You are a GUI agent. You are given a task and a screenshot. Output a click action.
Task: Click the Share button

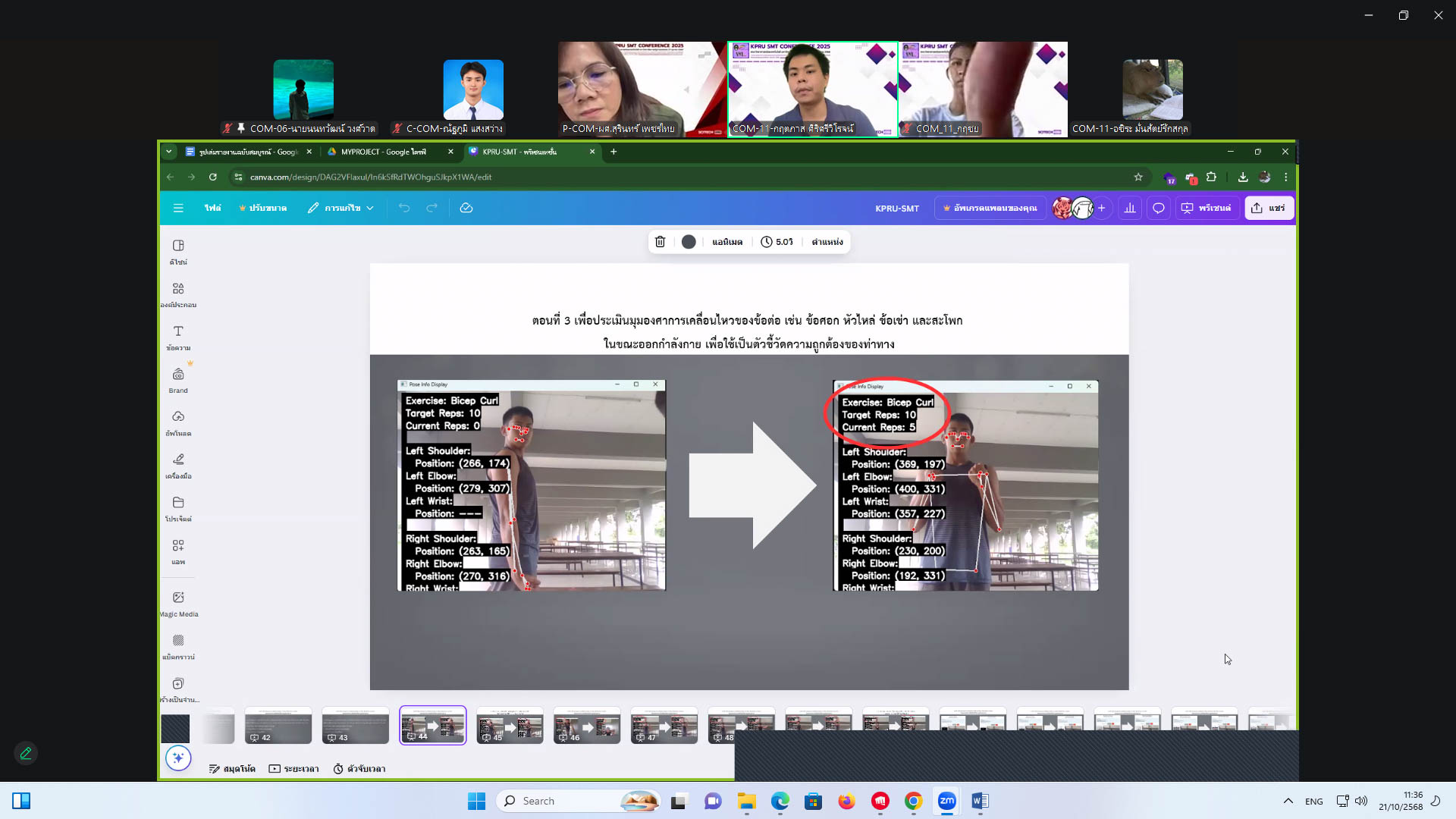pos(1269,208)
